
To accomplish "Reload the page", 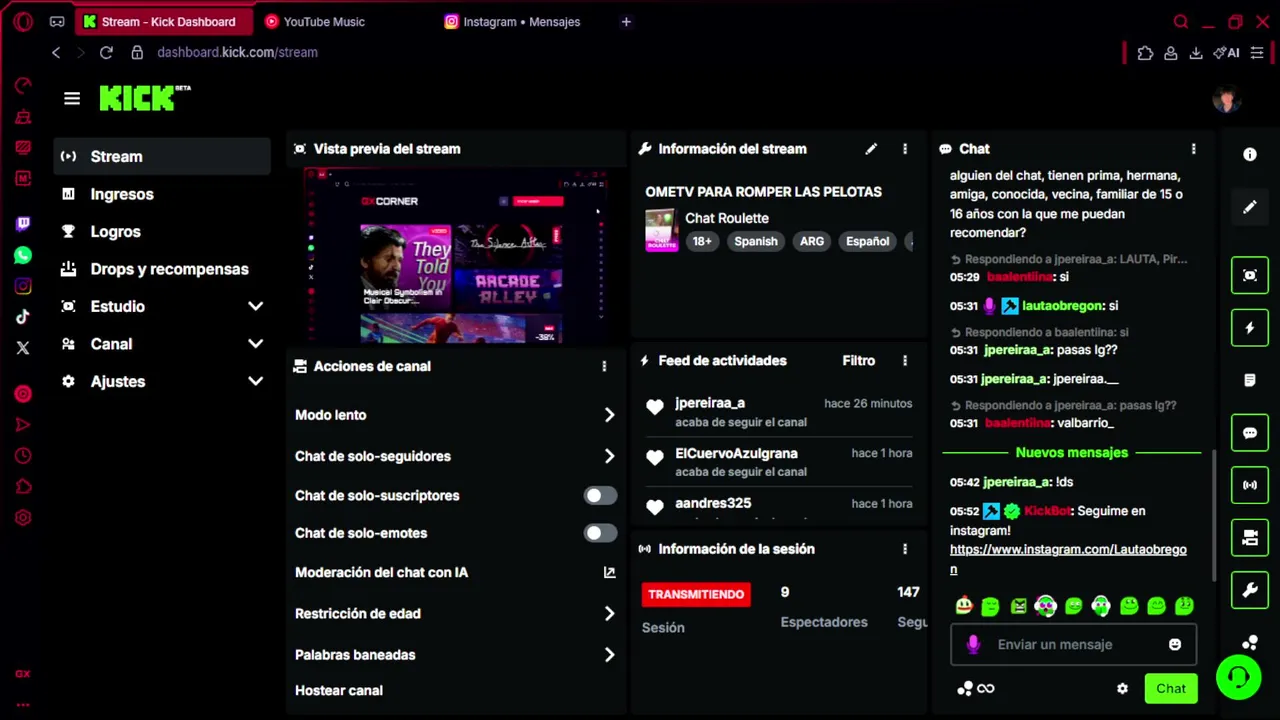I will point(106,52).
